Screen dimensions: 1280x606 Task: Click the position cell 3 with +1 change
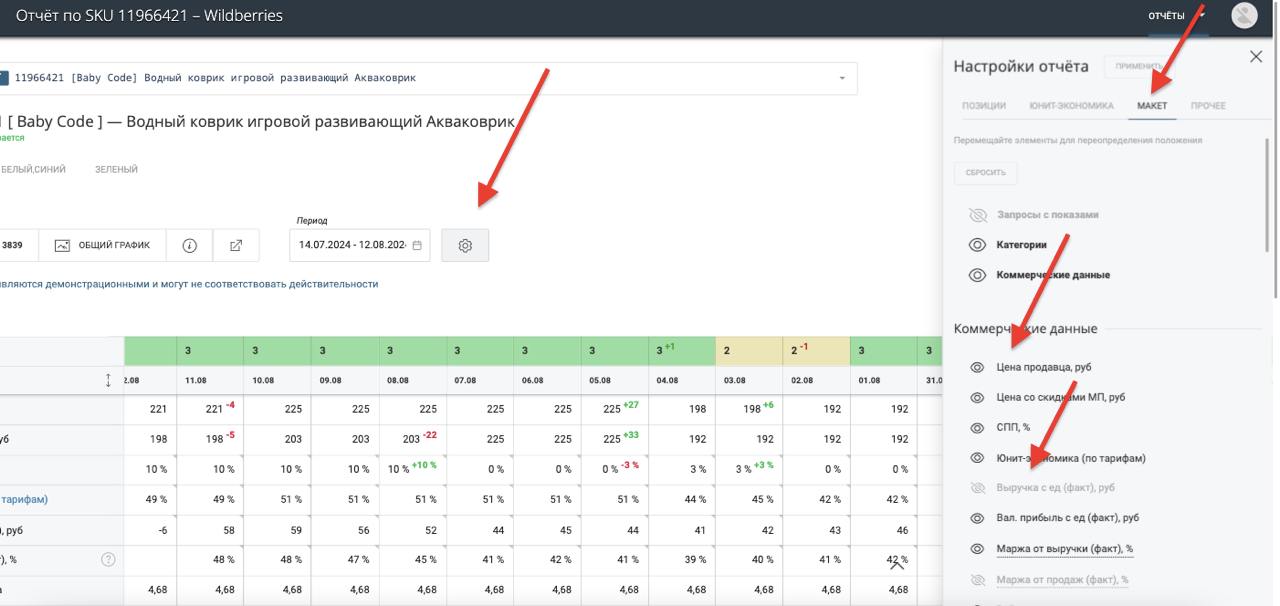(x=682, y=351)
